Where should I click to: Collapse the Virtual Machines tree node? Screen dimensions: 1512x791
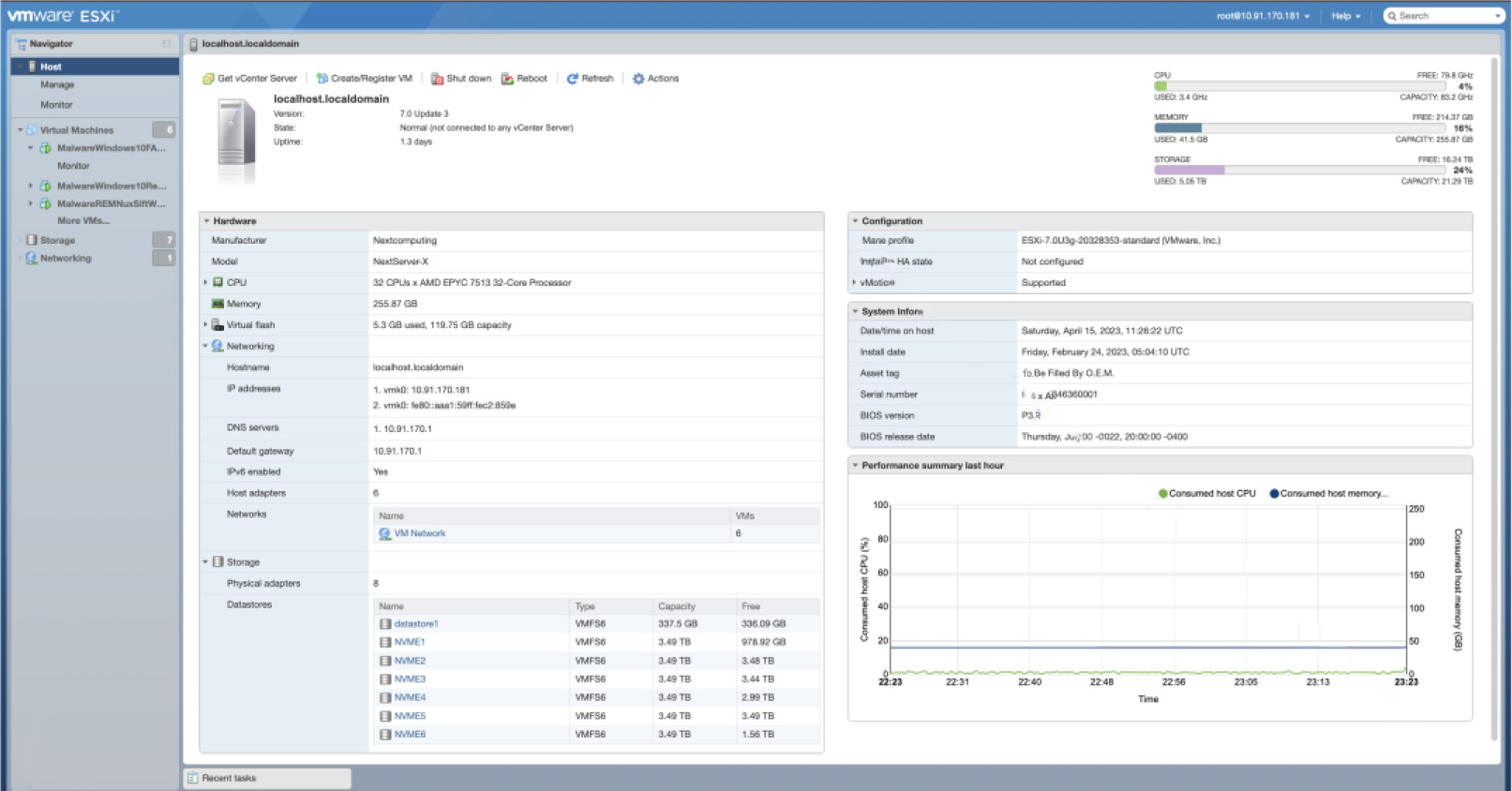coord(21,130)
